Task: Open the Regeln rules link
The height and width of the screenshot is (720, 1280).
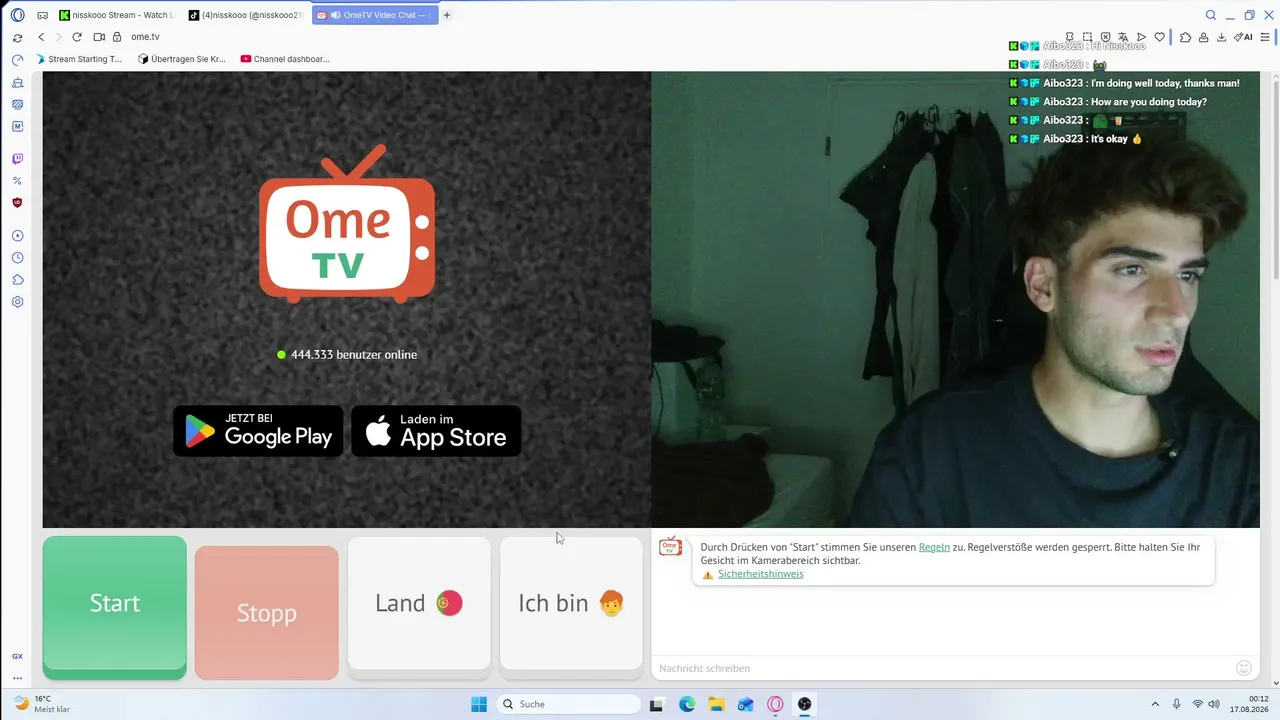Action: [x=934, y=547]
